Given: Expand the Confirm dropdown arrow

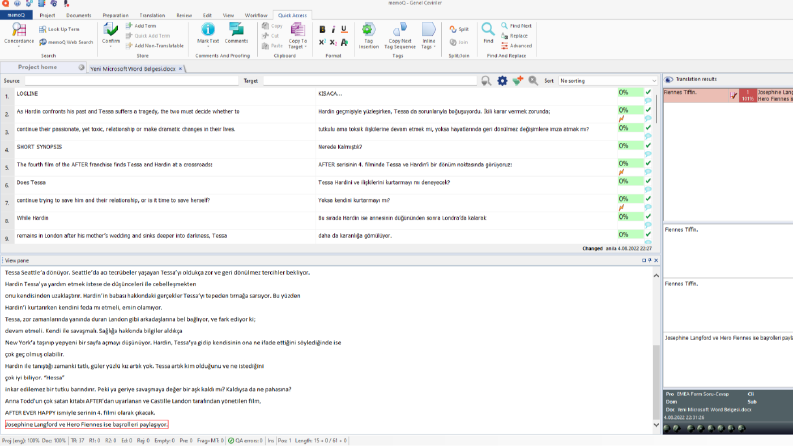Looking at the screenshot, I should [x=110, y=47].
